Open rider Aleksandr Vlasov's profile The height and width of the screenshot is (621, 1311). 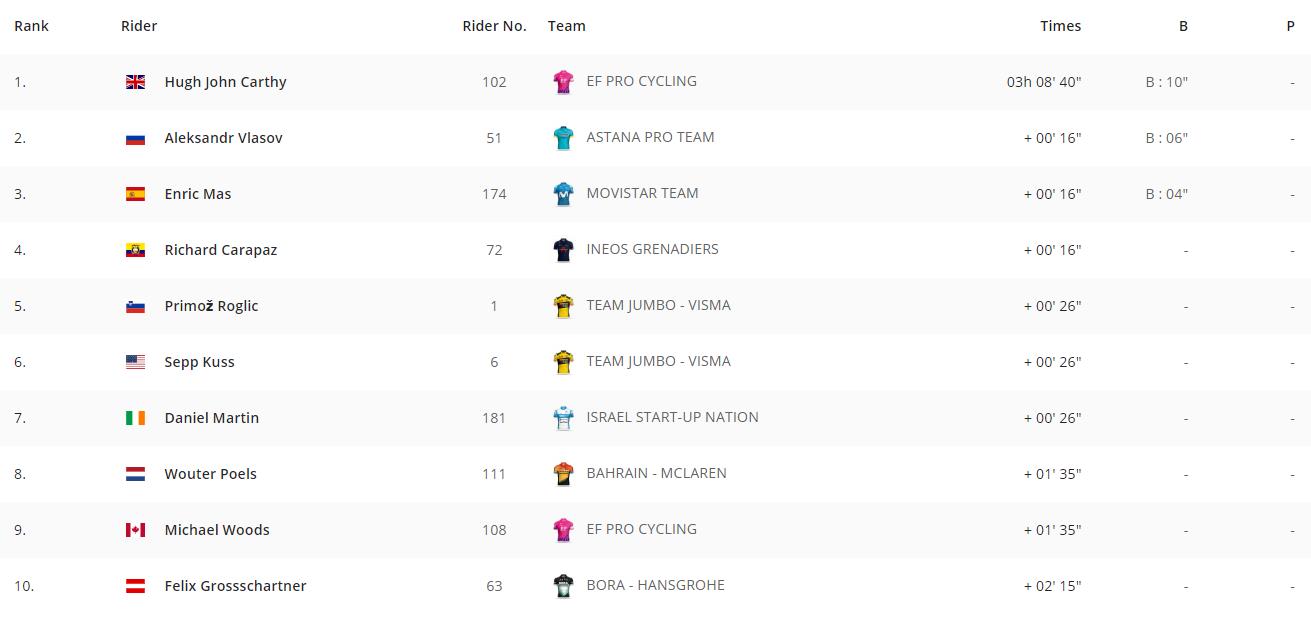[223, 138]
